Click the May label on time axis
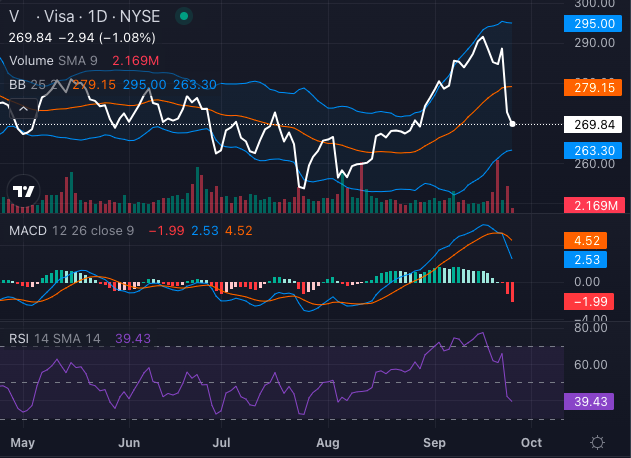This screenshot has width=631, height=458. [23, 443]
